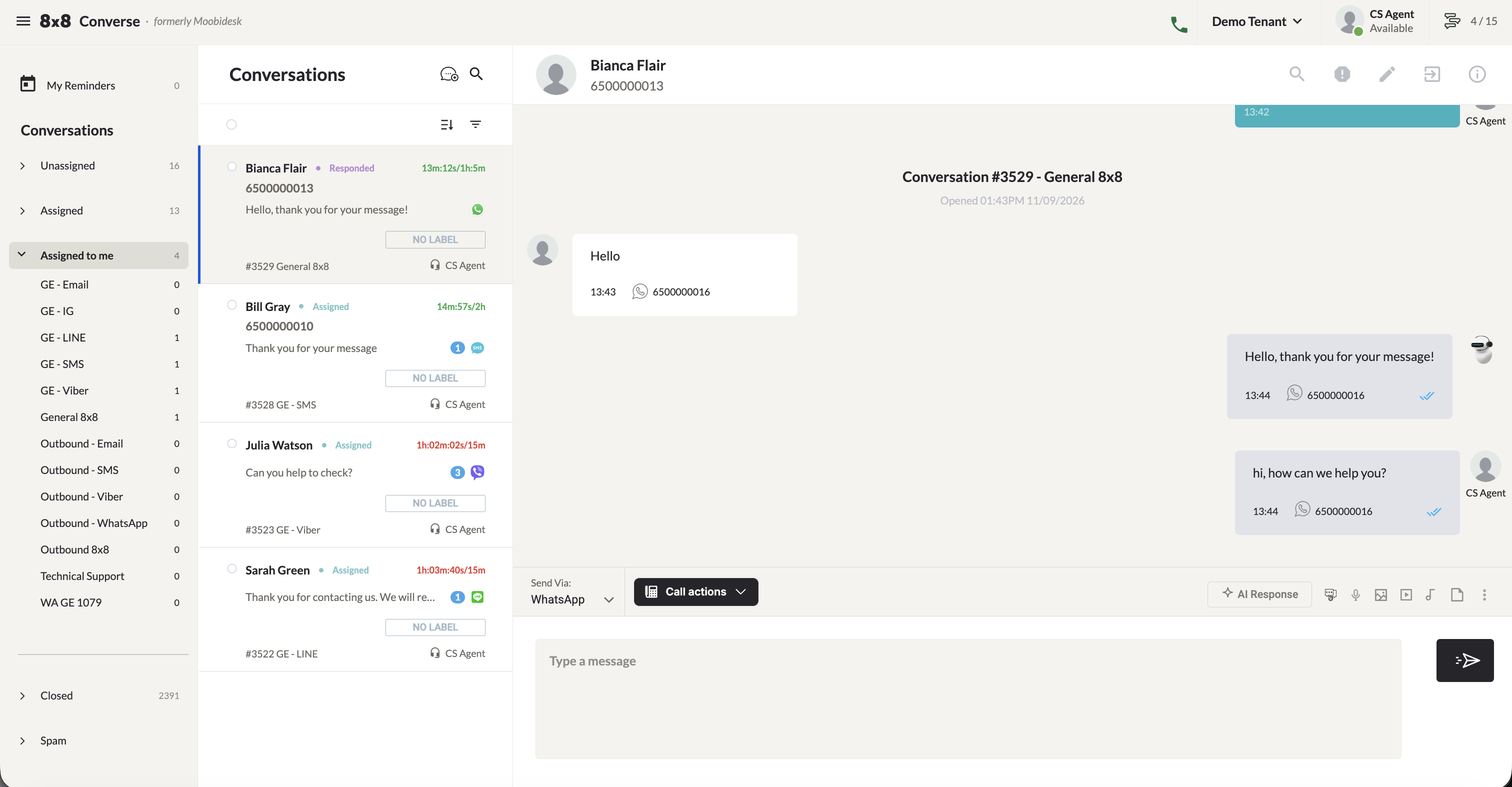Viewport: 1512px width, 787px height.
Task: Expand the Unassigned conversations group
Action: click(x=22, y=166)
